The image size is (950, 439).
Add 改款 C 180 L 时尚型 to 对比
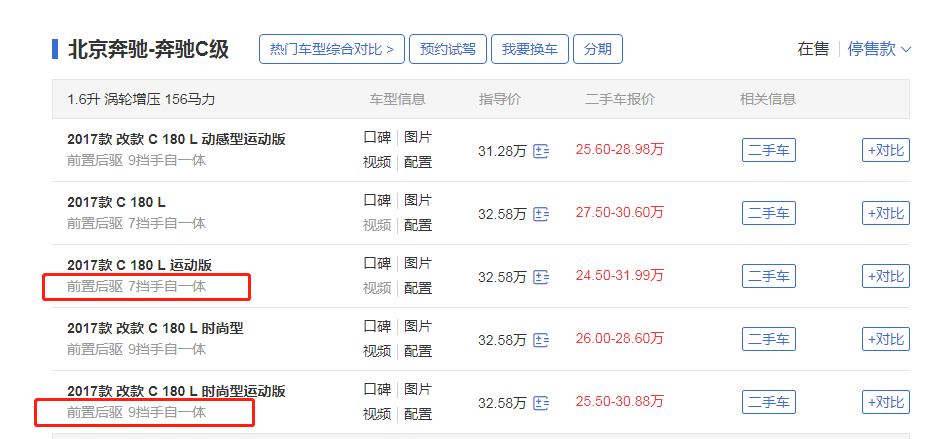[x=886, y=339]
